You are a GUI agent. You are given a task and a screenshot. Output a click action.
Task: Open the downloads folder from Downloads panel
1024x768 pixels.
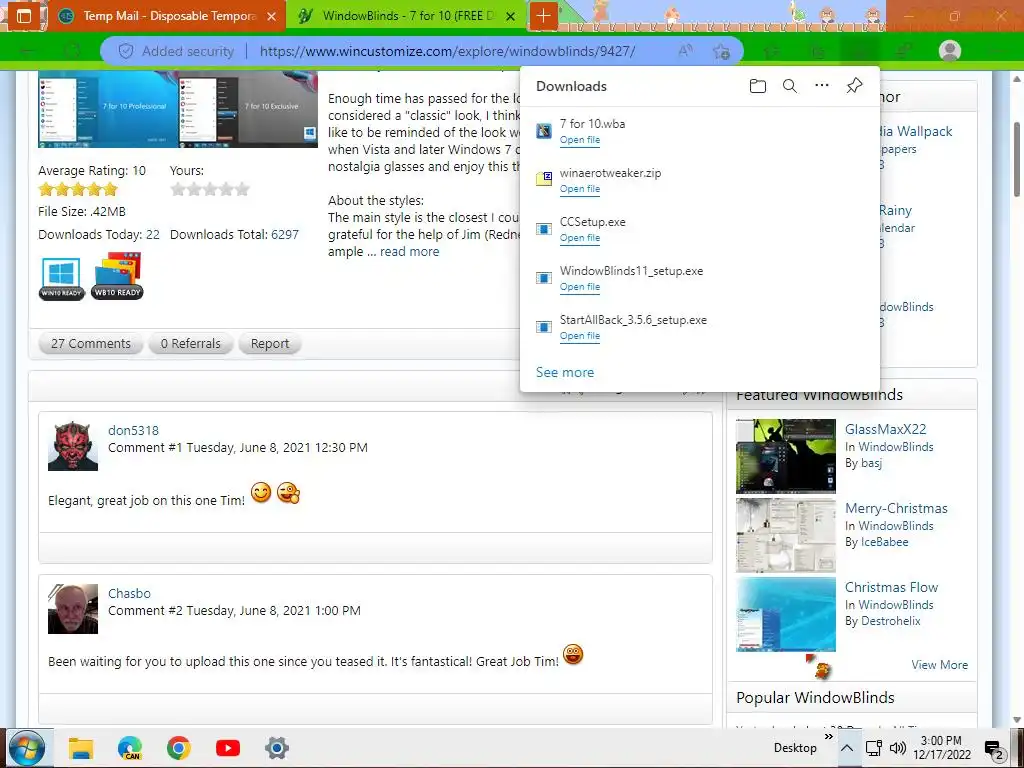(758, 86)
